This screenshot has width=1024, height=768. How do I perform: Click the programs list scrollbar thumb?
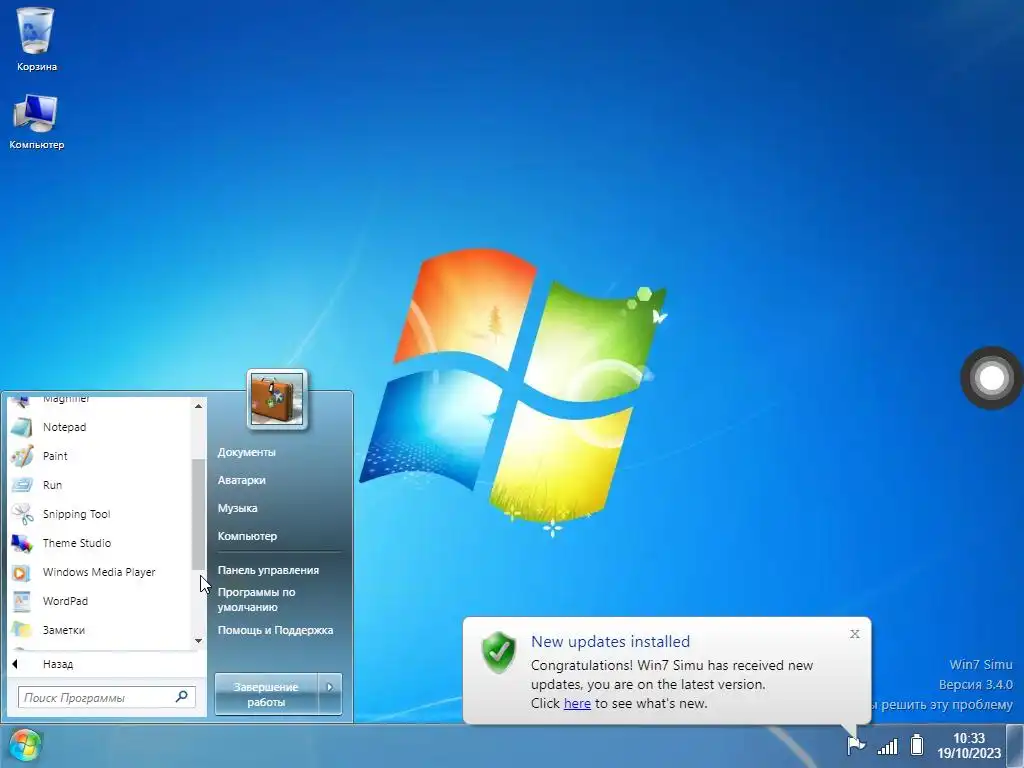point(198,514)
